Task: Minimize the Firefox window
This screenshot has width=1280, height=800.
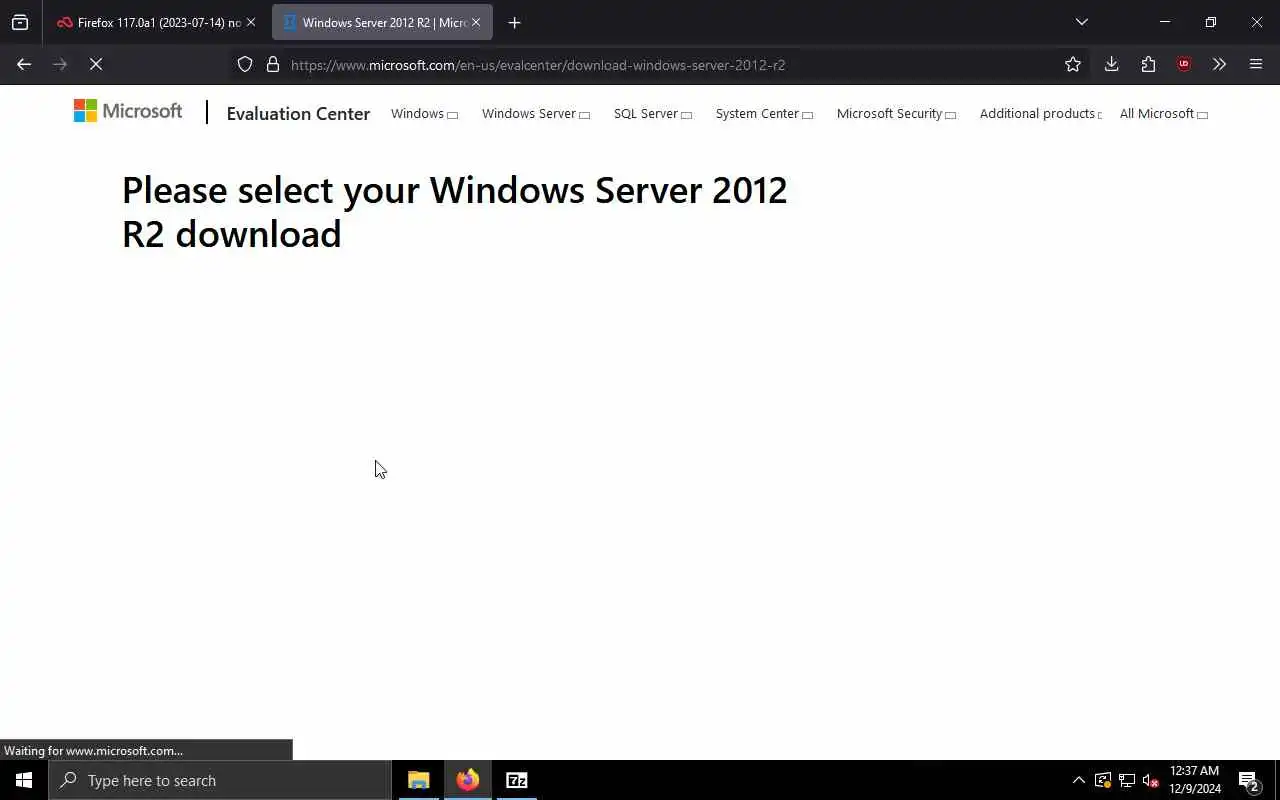Action: (1164, 22)
